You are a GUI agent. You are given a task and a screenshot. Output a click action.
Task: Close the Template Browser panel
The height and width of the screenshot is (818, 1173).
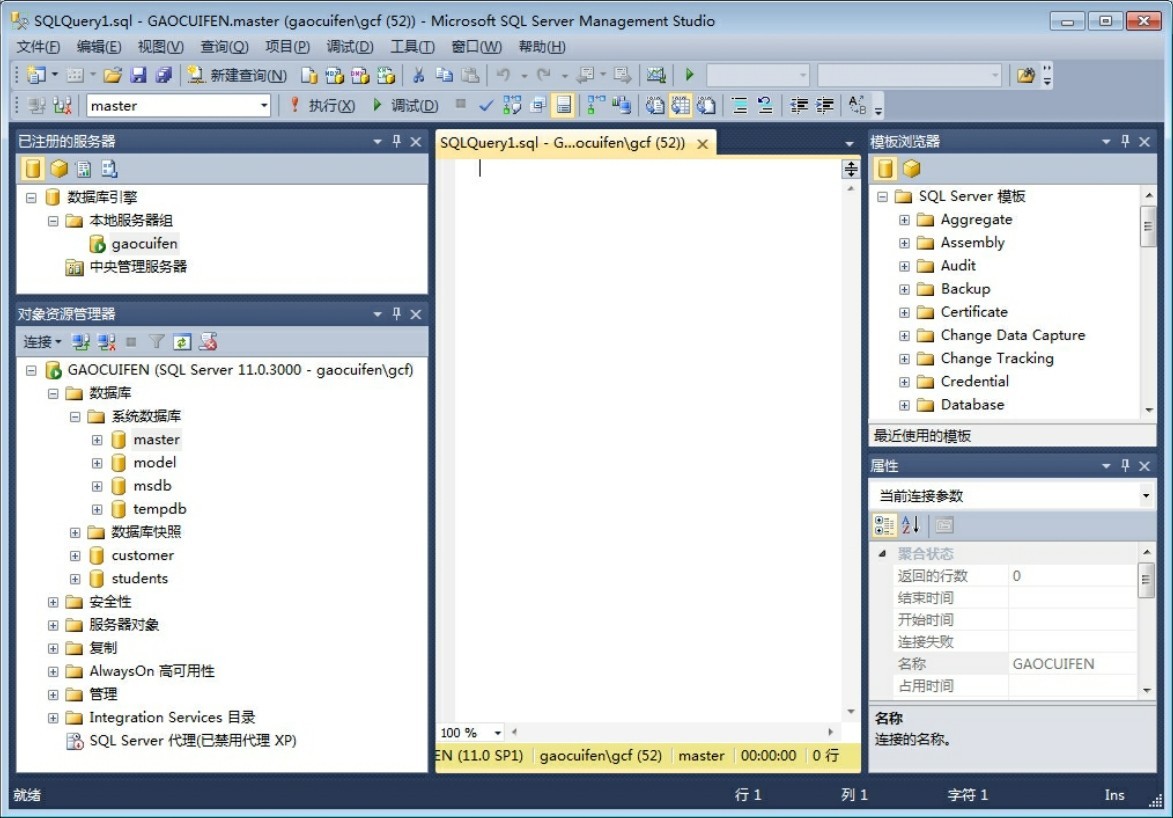[x=1145, y=141]
